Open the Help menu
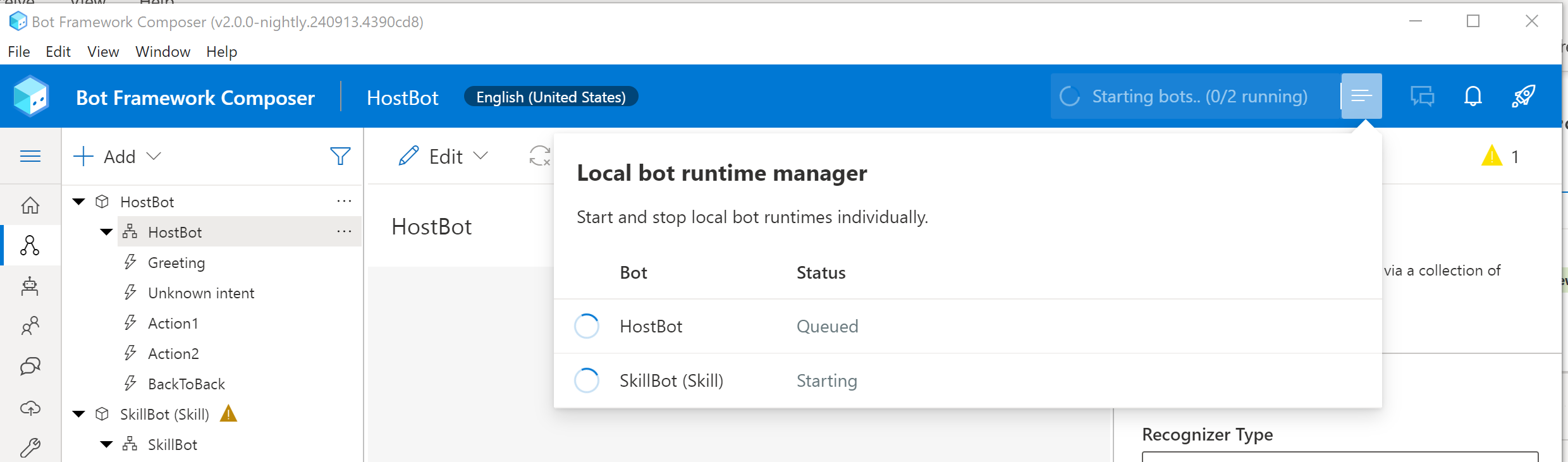This screenshot has height=462, width=1568. pos(221,52)
